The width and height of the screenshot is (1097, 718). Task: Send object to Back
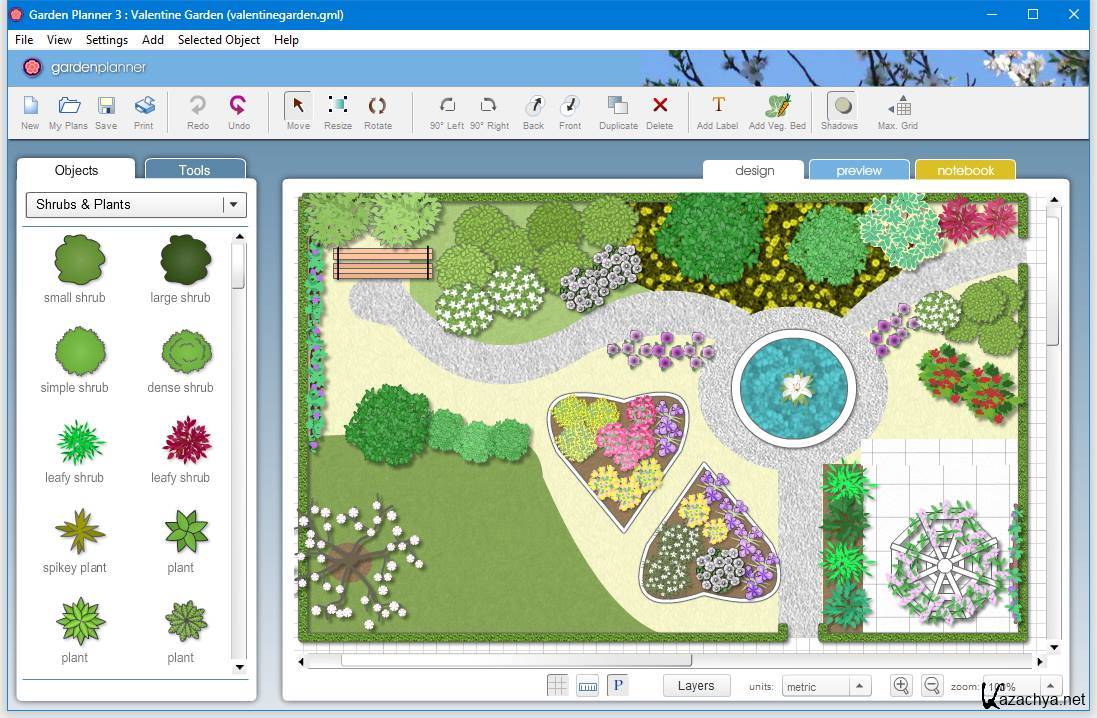[534, 111]
